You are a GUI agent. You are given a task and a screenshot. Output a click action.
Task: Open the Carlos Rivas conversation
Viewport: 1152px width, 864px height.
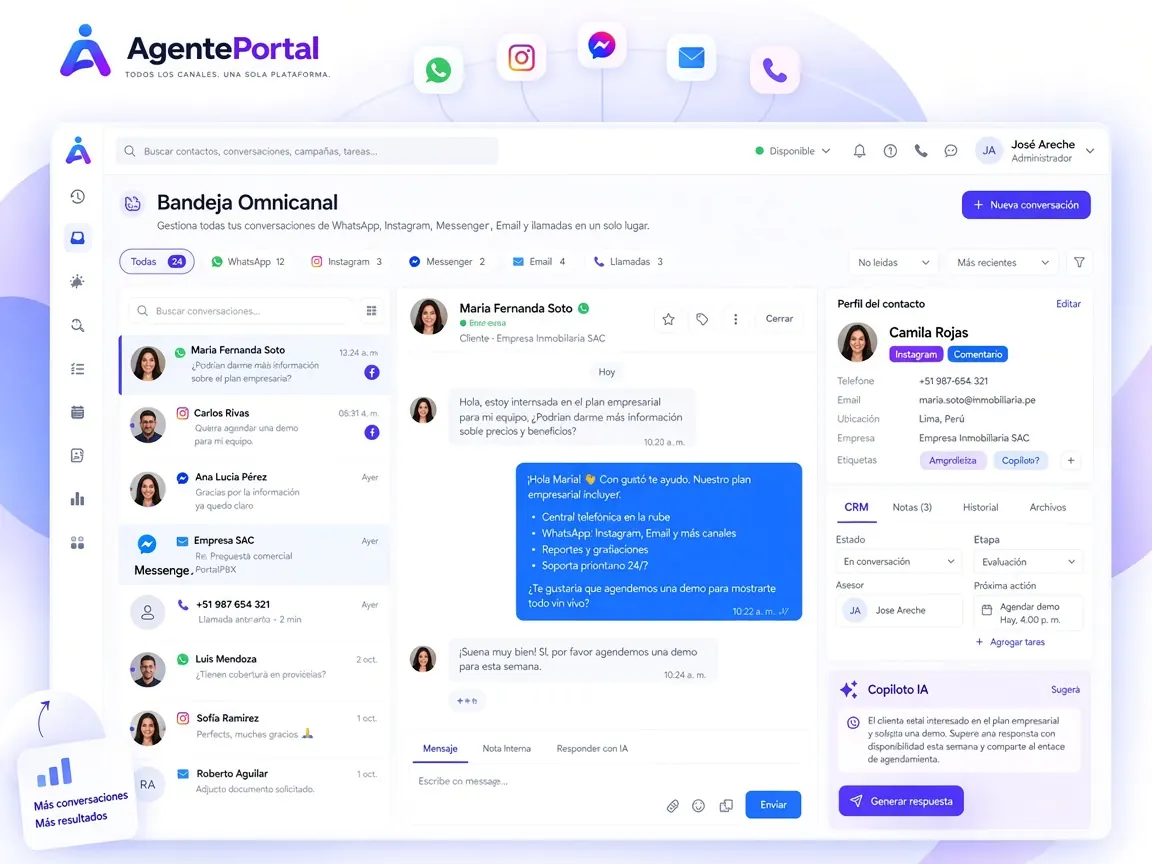[x=254, y=426]
